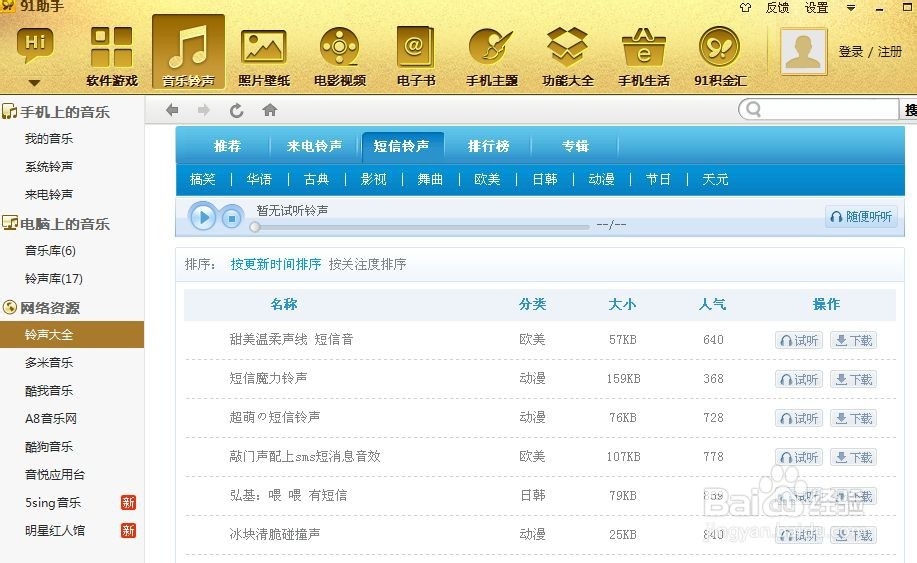917x563 pixels.
Task: Click the playback progress slider handle
Action: pos(255,227)
